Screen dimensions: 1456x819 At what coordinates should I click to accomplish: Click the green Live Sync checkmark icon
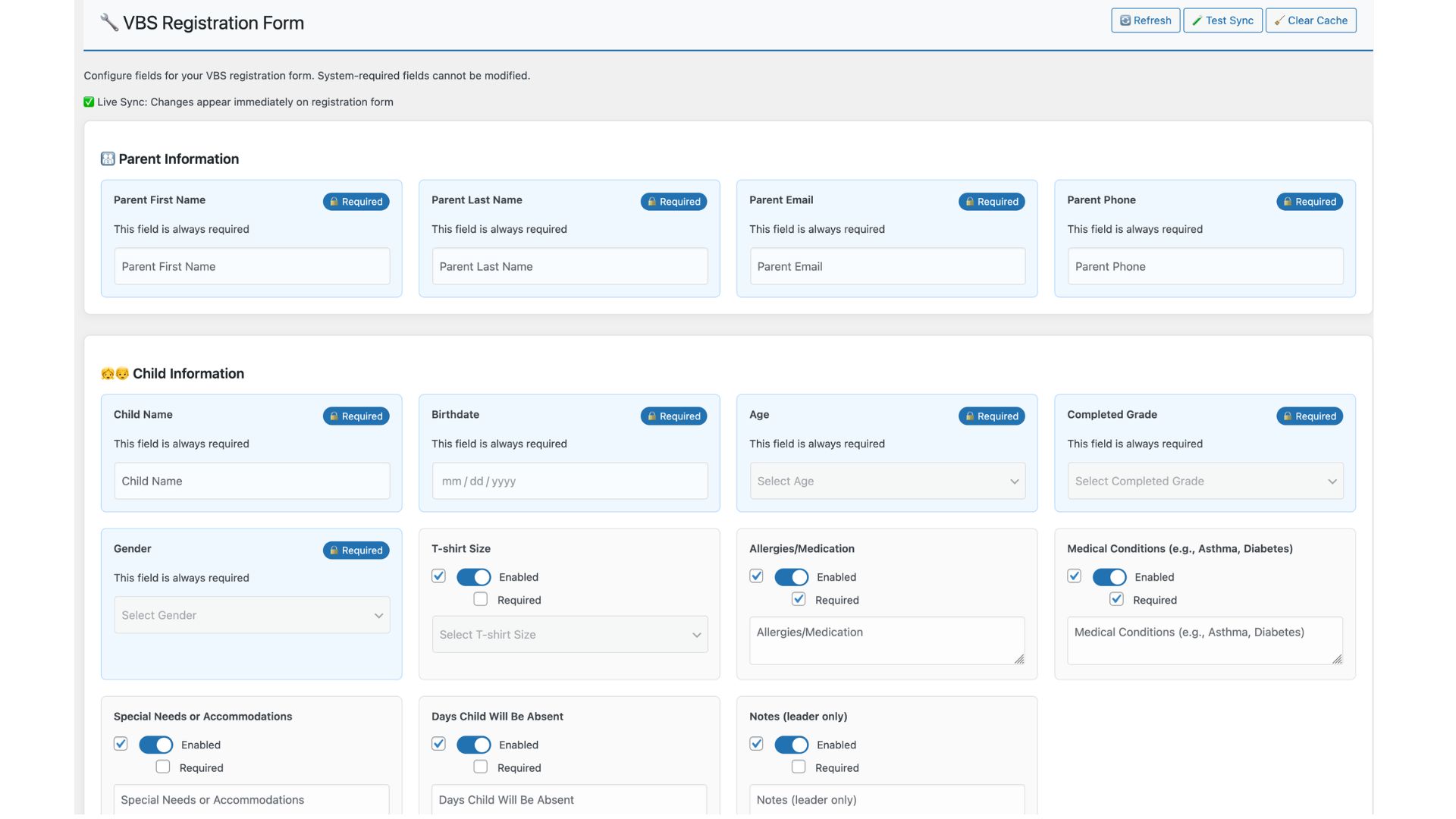(89, 102)
